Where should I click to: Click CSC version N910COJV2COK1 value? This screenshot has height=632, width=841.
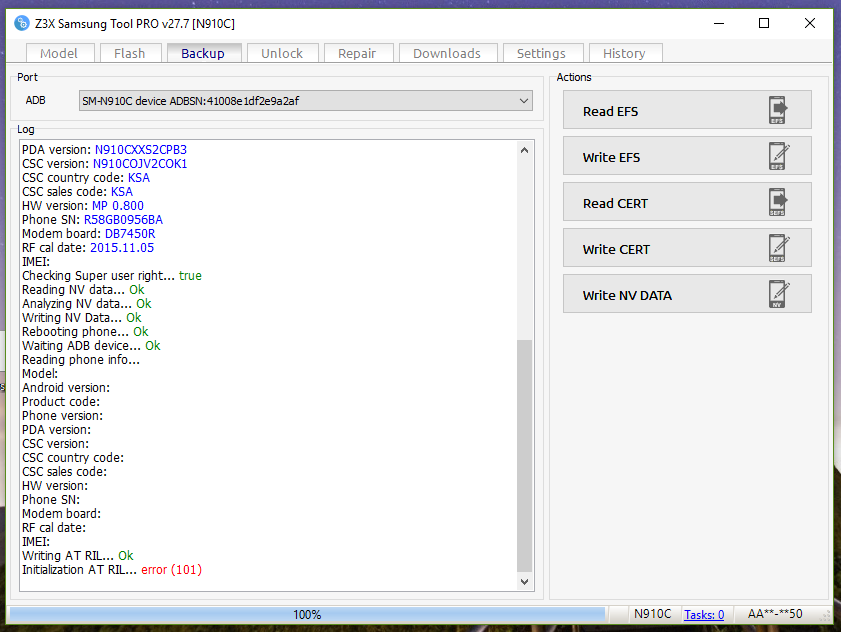(140, 164)
